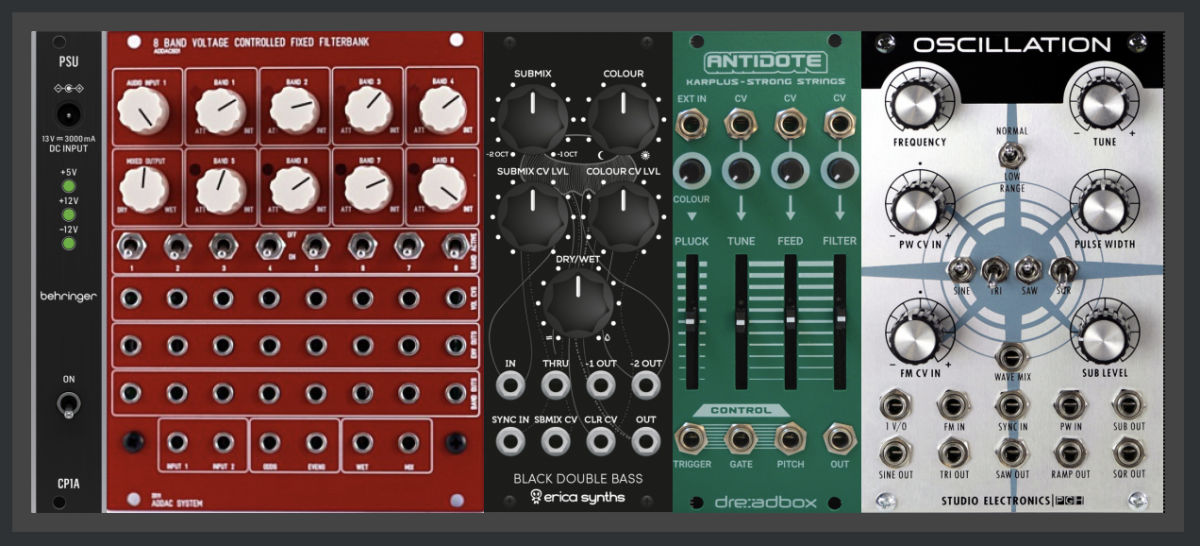Click the Trigger jack on Antidote
Image resolution: width=1200 pixels, height=546 pixels.
[x=691, y=438]
